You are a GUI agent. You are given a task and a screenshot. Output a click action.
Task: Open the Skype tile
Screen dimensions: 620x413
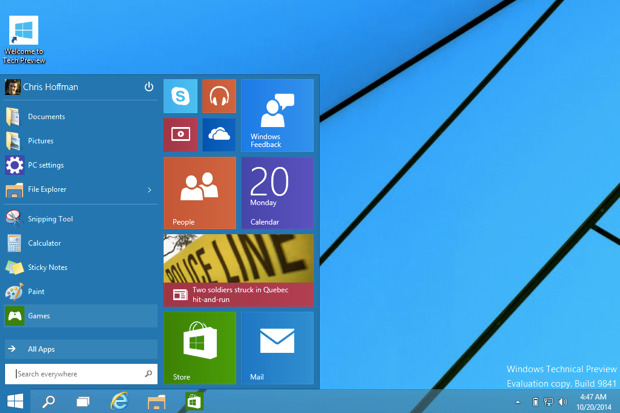tap(180, 96)
